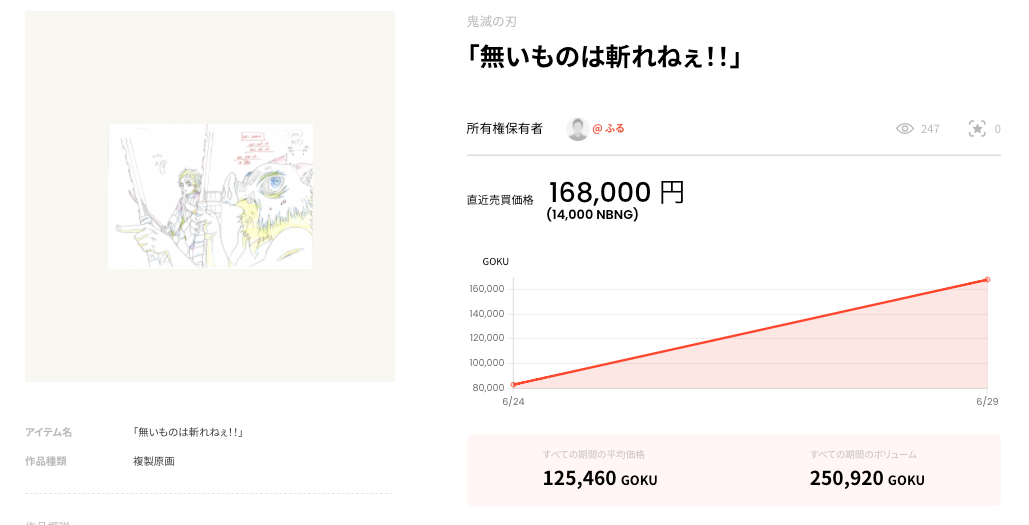Viewport: 1029px width, 525px height.
Task: Open the @ふる owner profile link
Action: tap(608, 129)
